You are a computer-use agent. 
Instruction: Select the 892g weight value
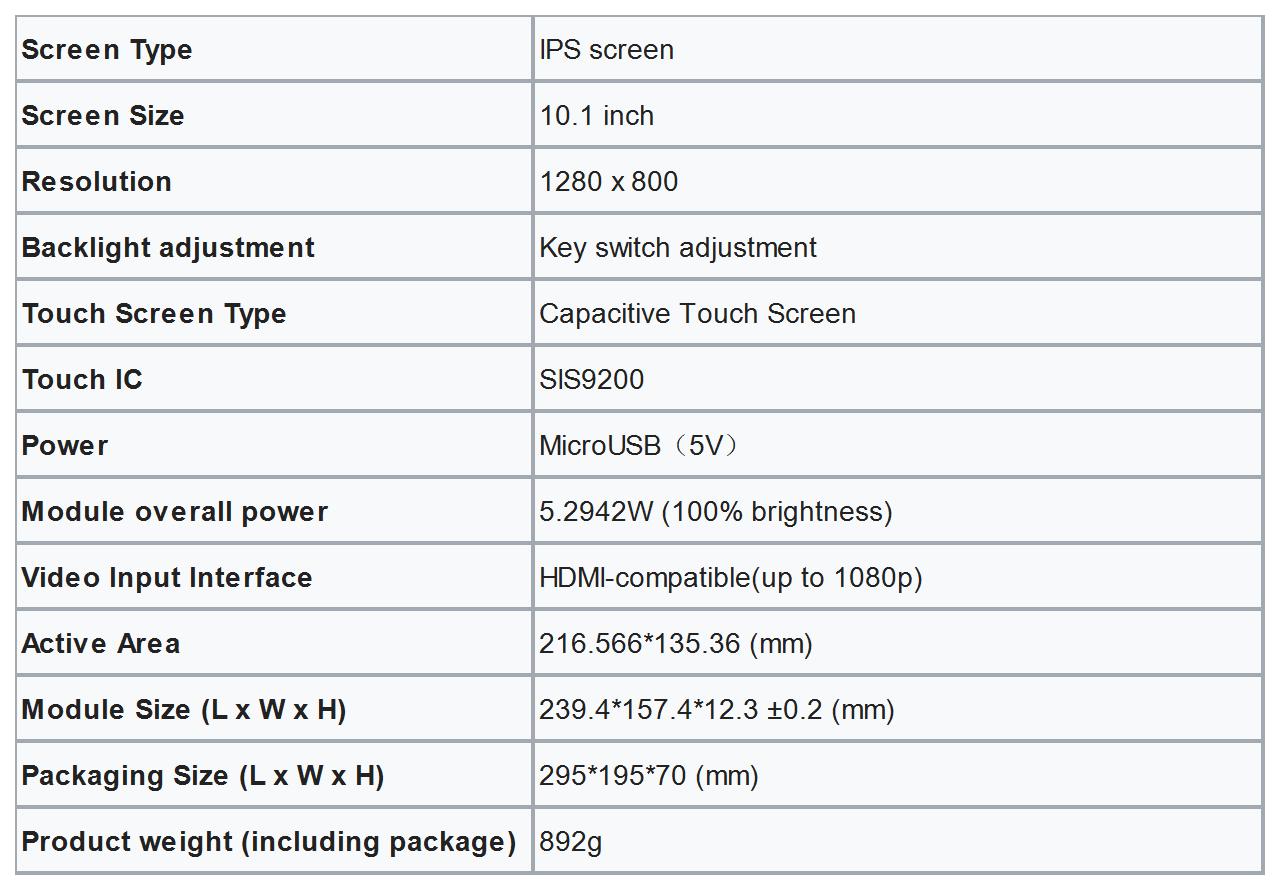[x=571, y=842]
